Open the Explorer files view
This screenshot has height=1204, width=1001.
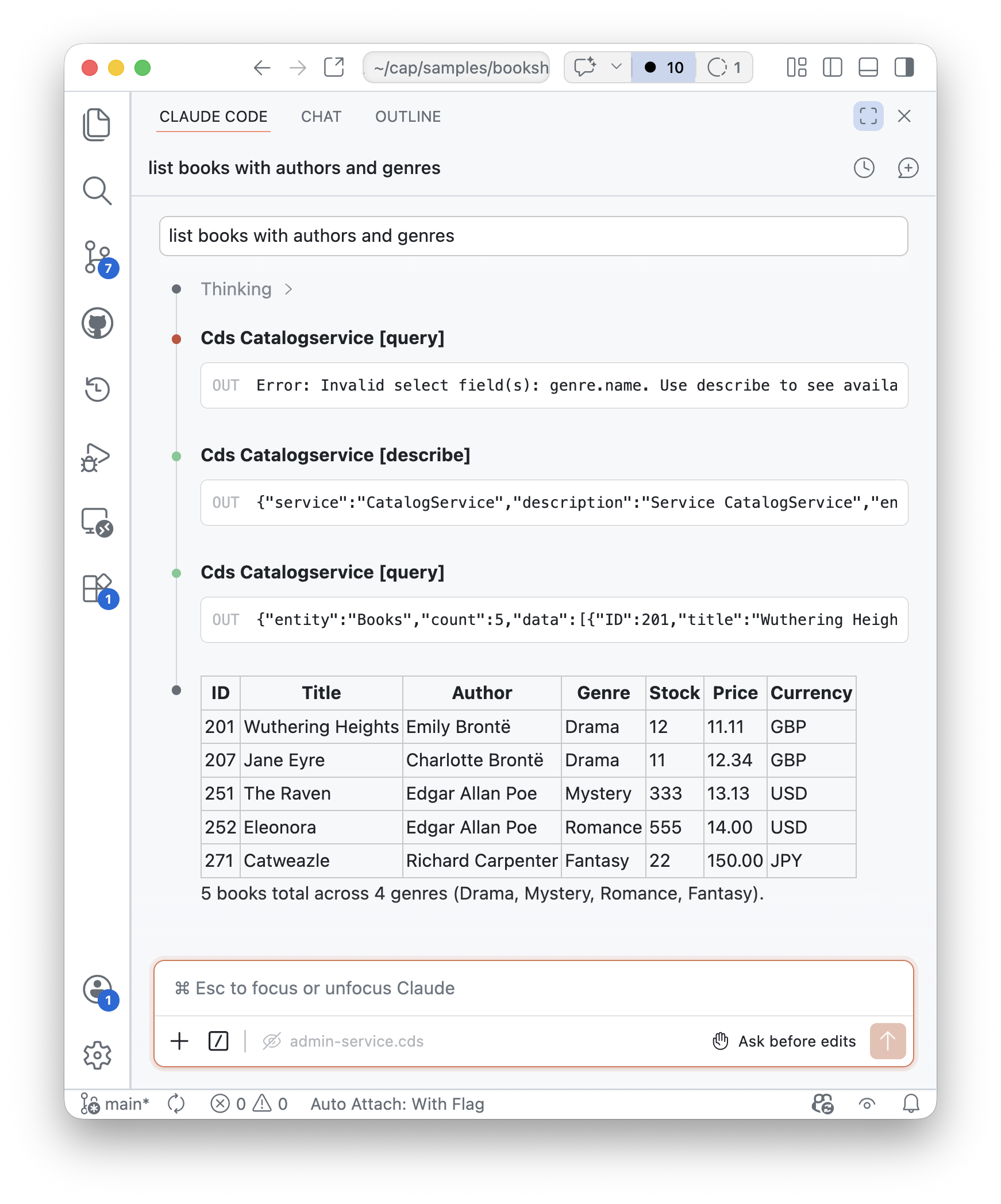click(x=97, y=124)
